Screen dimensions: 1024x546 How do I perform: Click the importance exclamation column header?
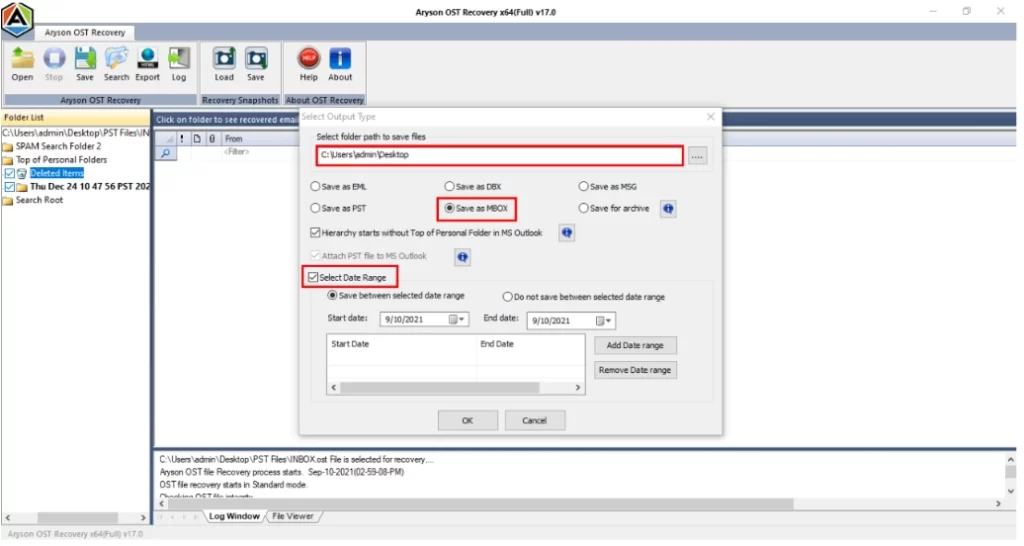[182, 138]
